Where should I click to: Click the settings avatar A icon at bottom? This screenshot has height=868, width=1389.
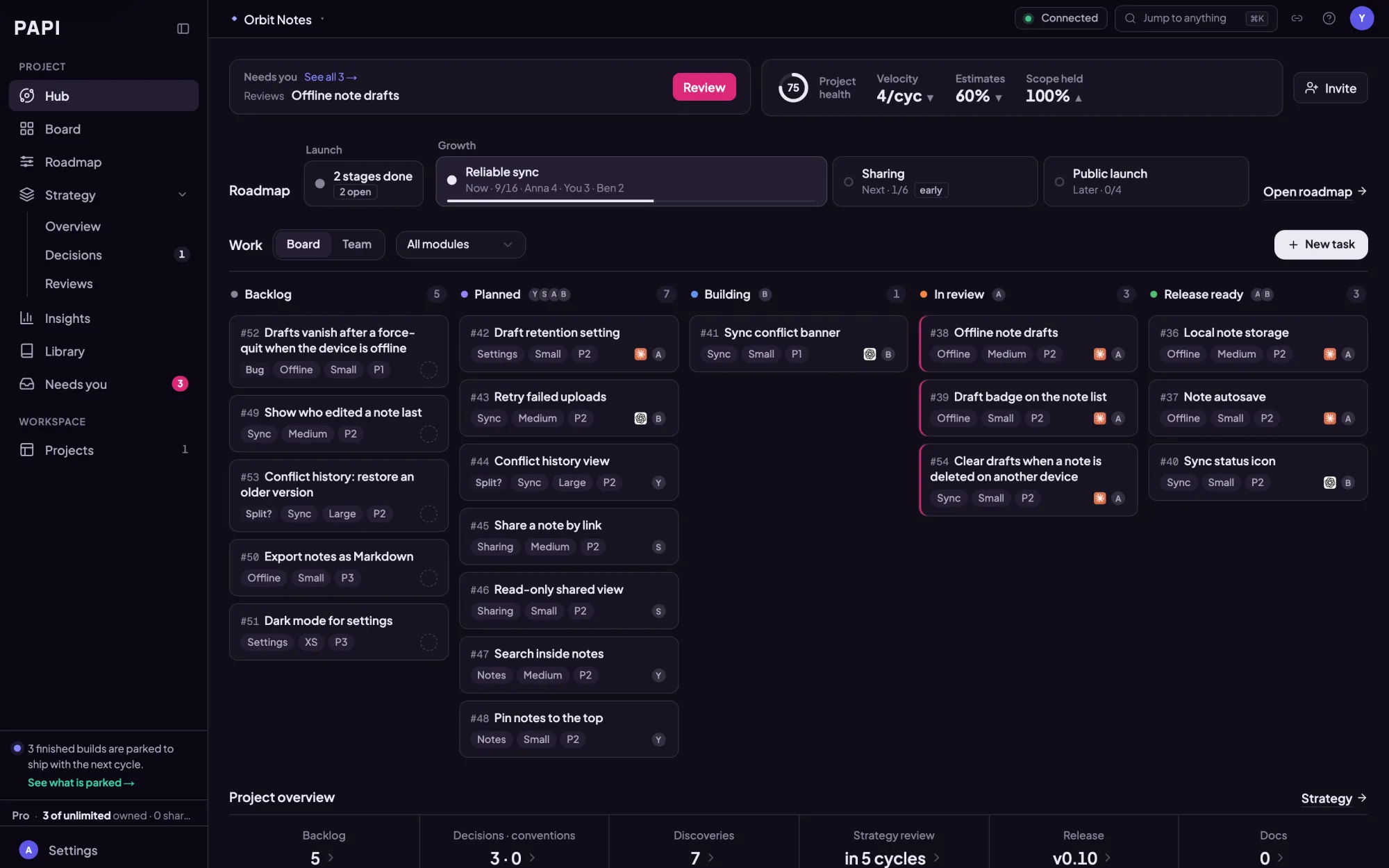pos(28,850)
